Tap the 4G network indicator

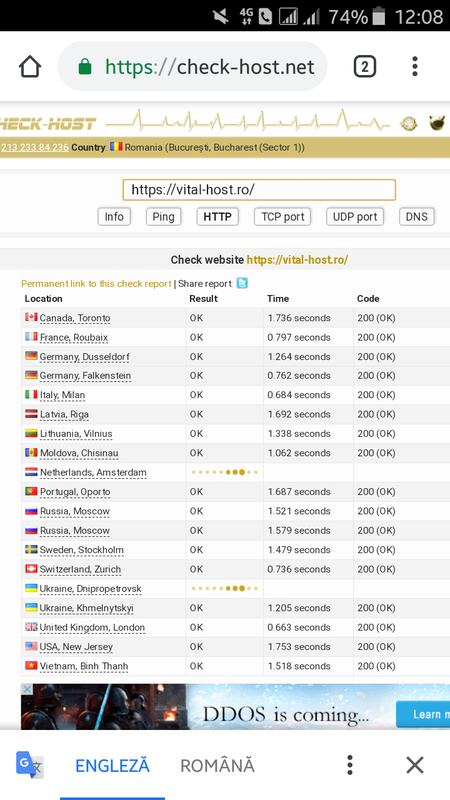tap(246, 16)
